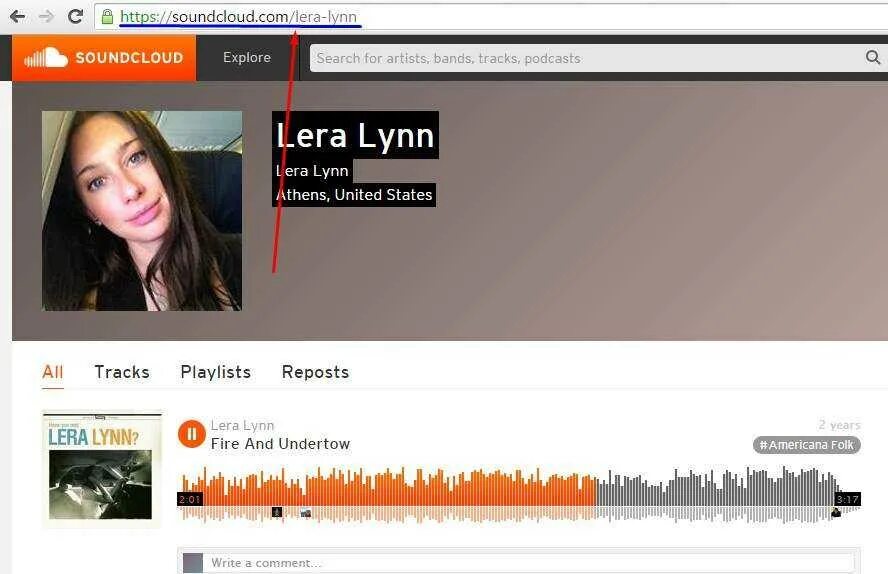Click the second commenter avatar on waveform
Viewport: 888px width, 574px height.
[x=306, y=513]
